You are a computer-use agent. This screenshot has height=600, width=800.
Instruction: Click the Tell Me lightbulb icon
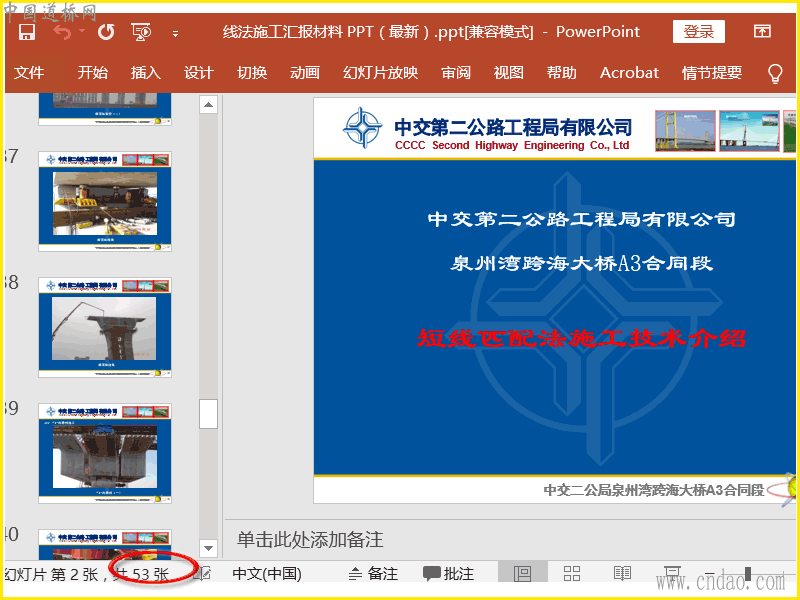coord(775,73)
